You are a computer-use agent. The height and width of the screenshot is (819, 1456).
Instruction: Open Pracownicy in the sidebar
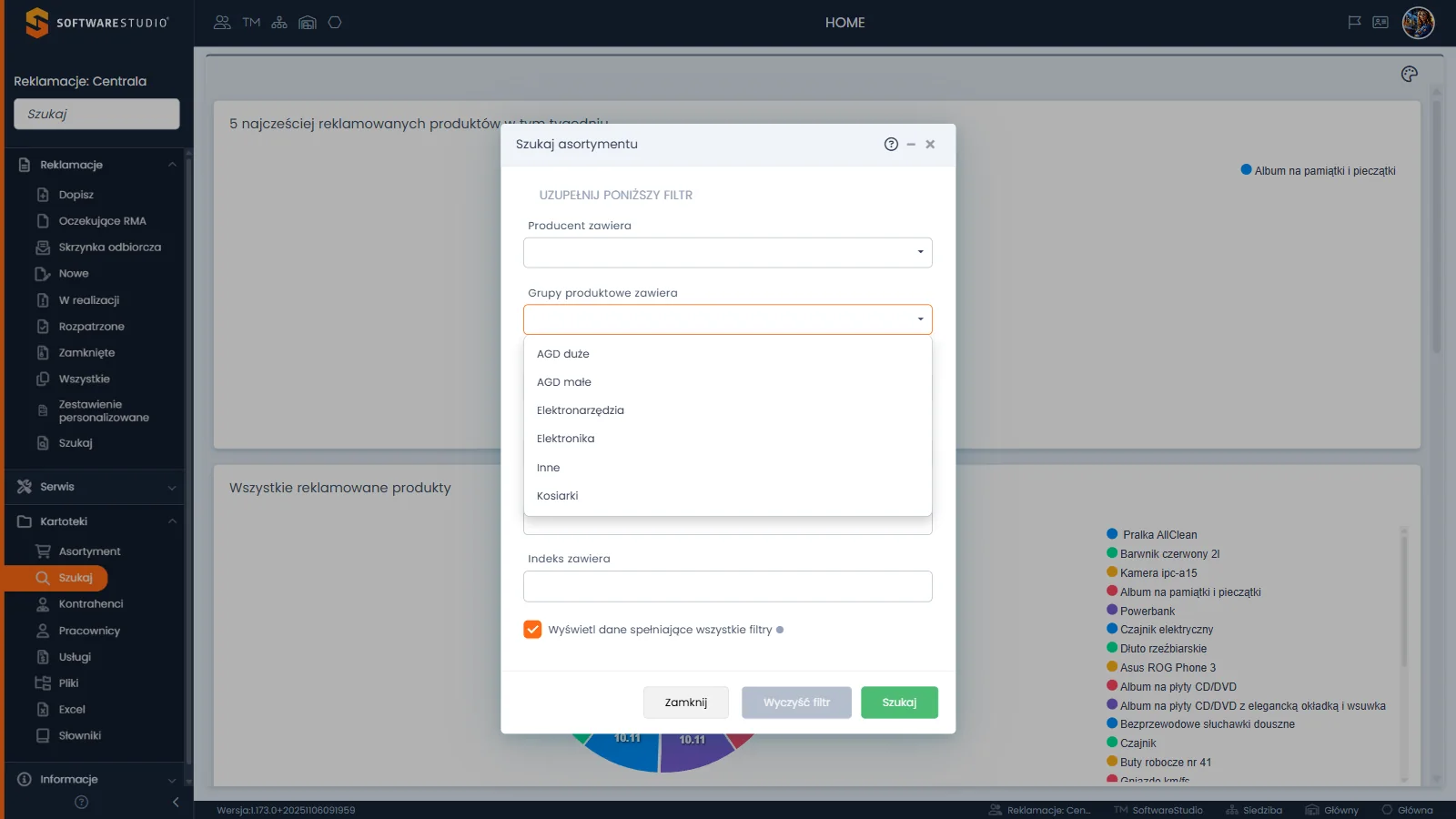(x=89, y=631)
